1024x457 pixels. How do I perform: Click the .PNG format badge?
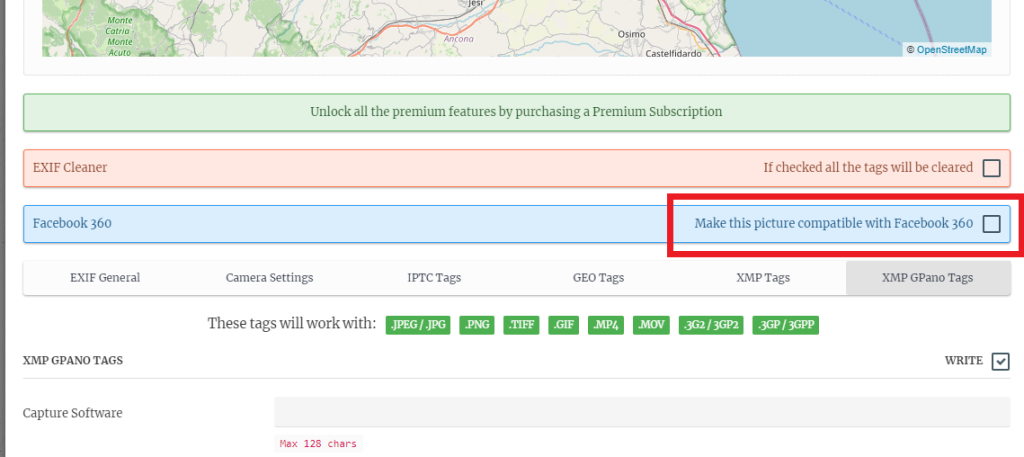click(x=477, y=325)
